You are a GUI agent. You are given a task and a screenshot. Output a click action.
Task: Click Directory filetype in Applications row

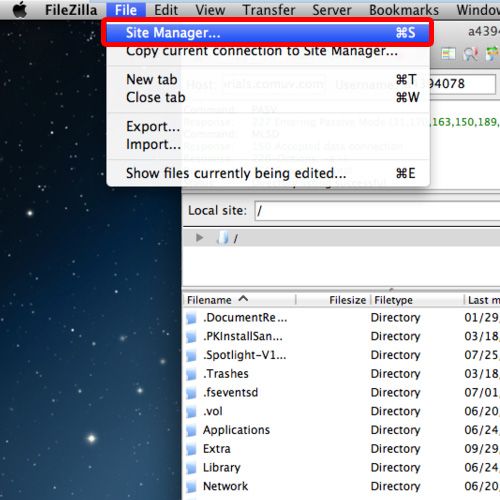pos(396,430)
